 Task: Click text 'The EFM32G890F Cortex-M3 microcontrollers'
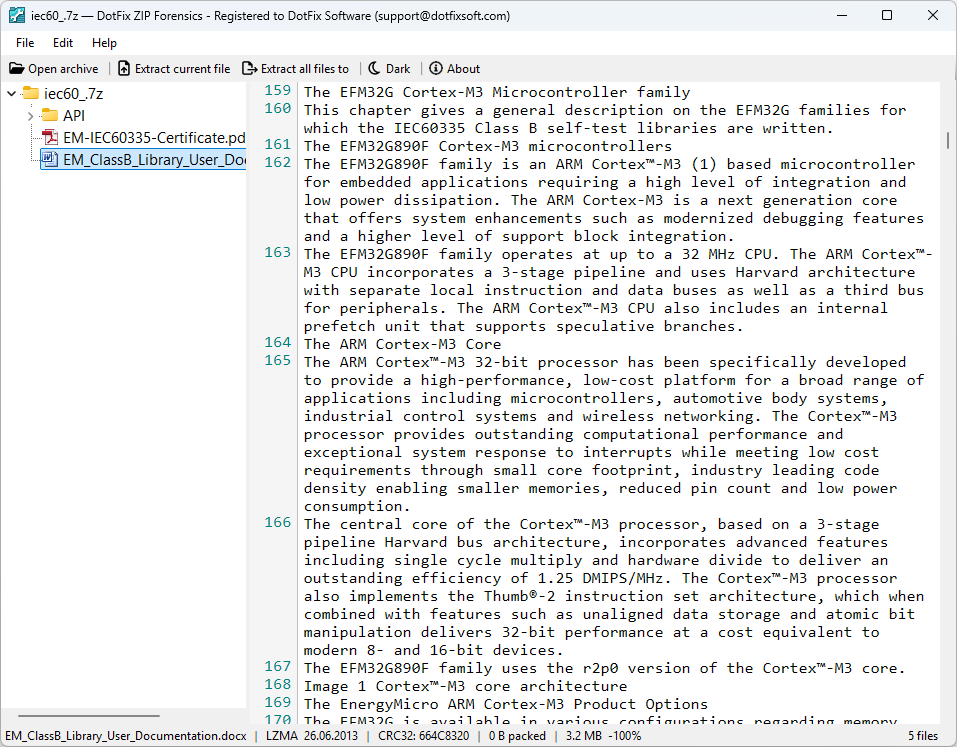pyautogui.click(x=488, y=146)
